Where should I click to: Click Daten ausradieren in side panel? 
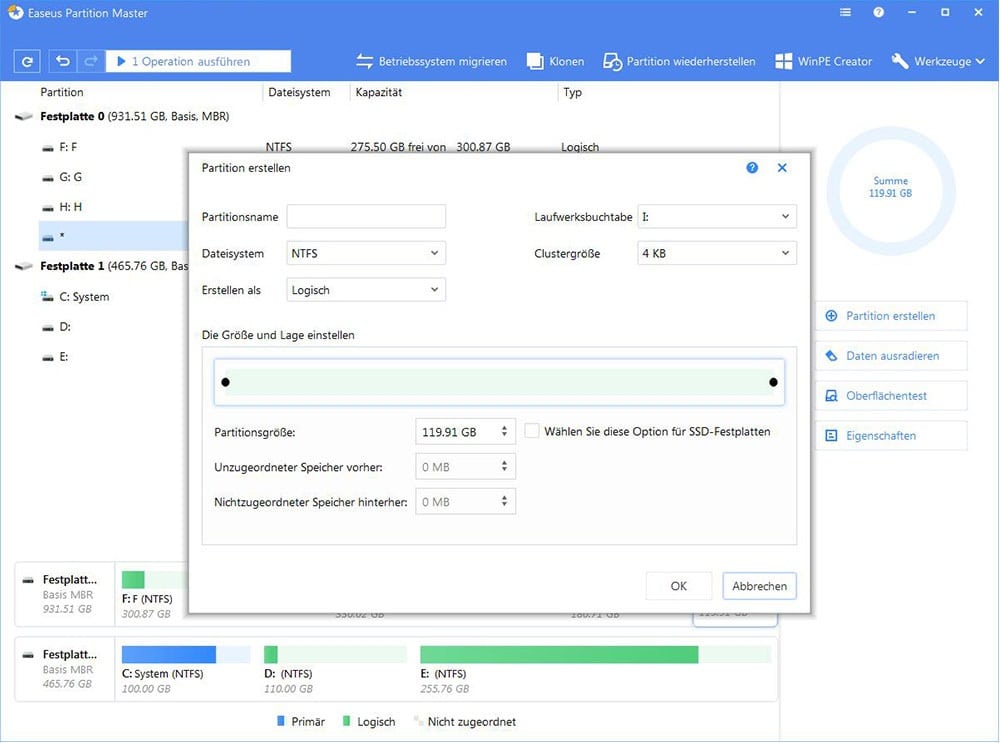pyautogui.click(x=891, y=356)
